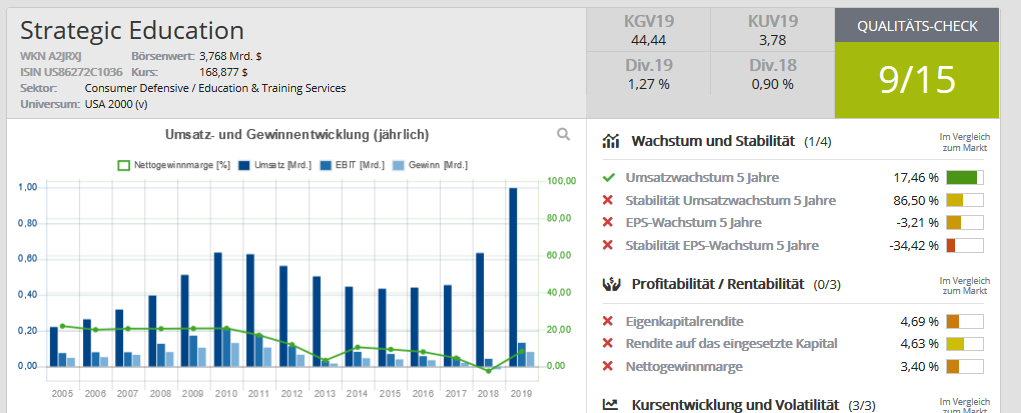Click the red X beside Nettogewinnmarge
Screen dimensions: 1021x413
coord(608,367)
